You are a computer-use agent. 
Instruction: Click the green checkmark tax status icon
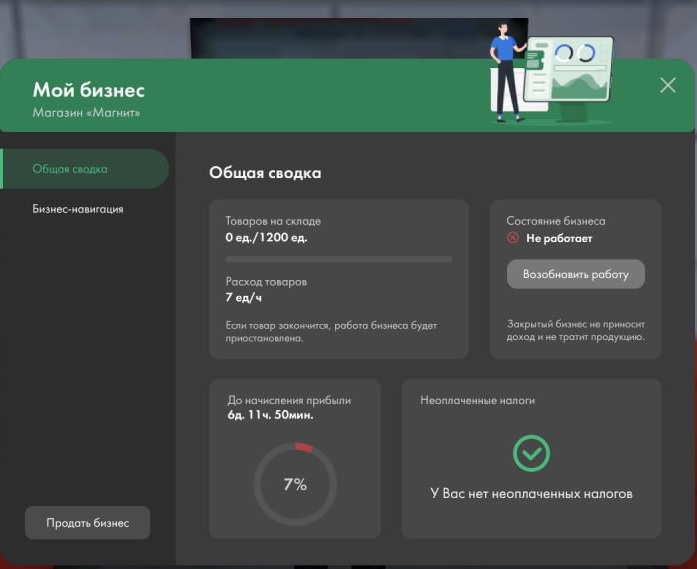click(531, 454)
